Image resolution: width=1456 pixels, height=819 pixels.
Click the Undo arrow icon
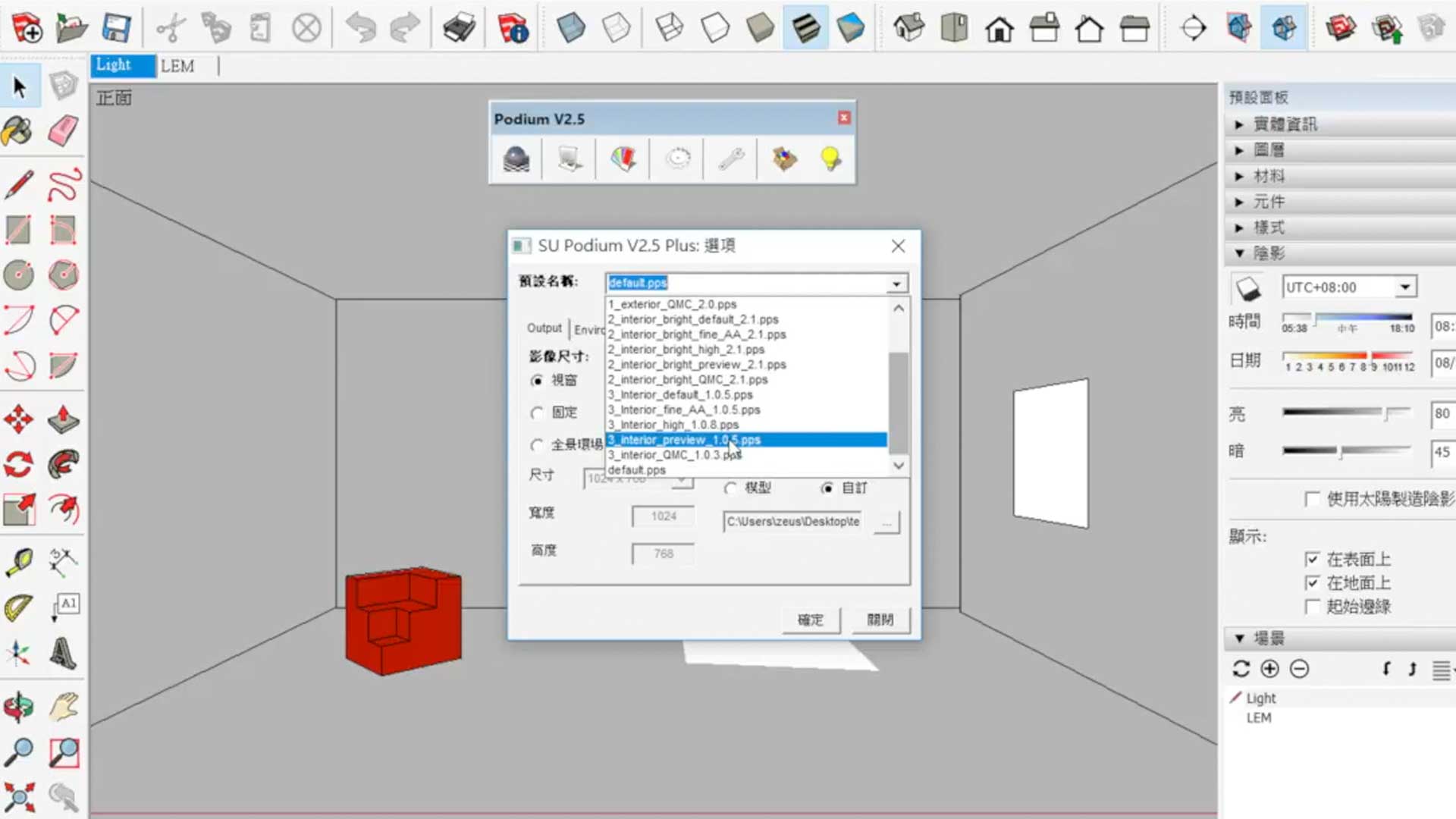click(361, 28)
